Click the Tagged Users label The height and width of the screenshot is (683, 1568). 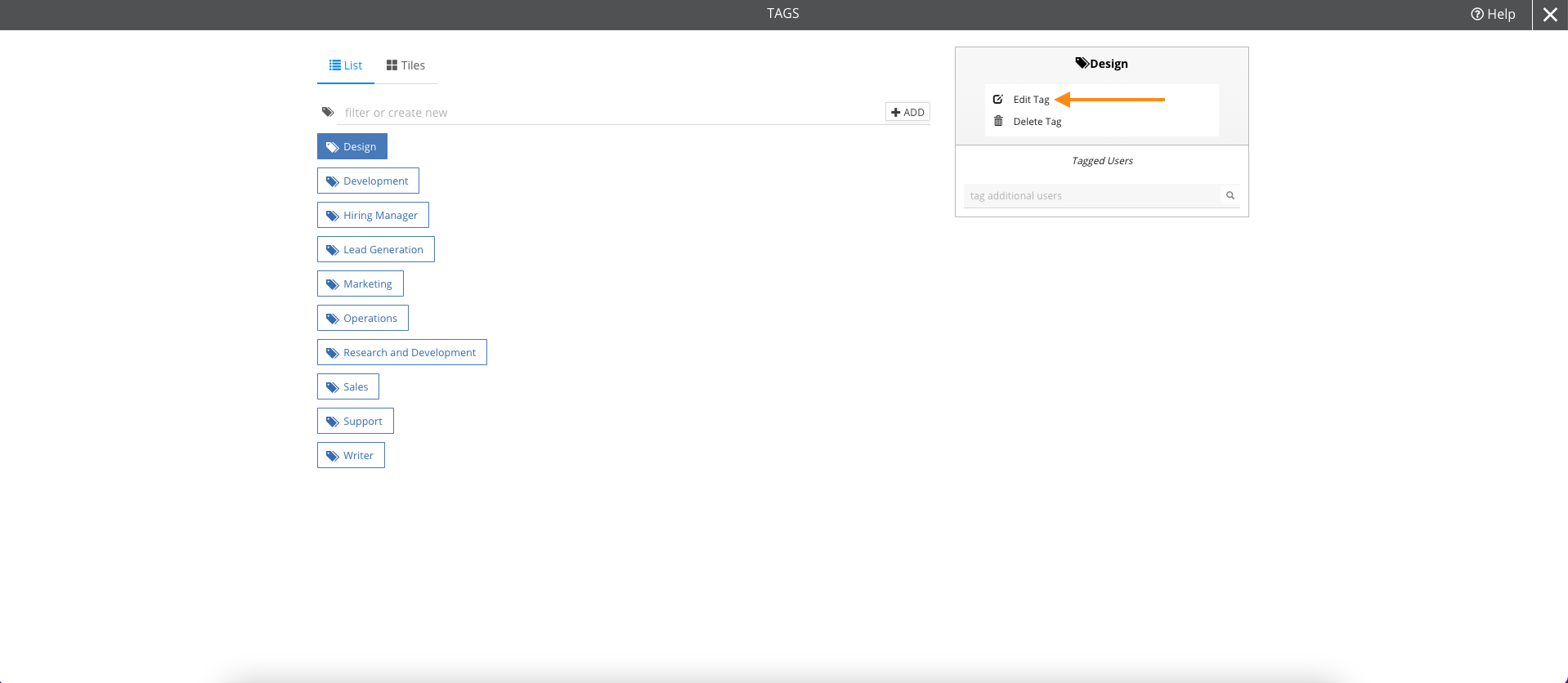pyautogui.click(x=1102, y=161)
